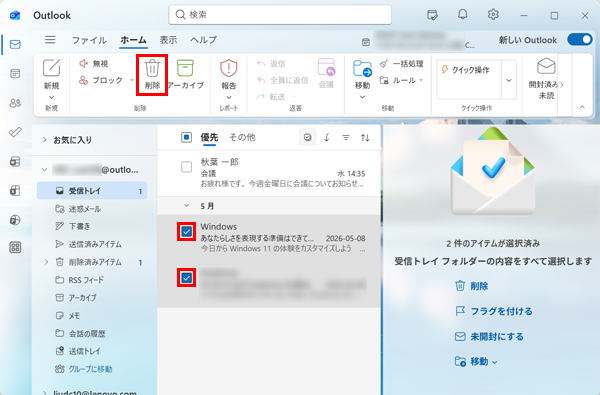Open the Mail module in left rail

[x=15, y=44]
